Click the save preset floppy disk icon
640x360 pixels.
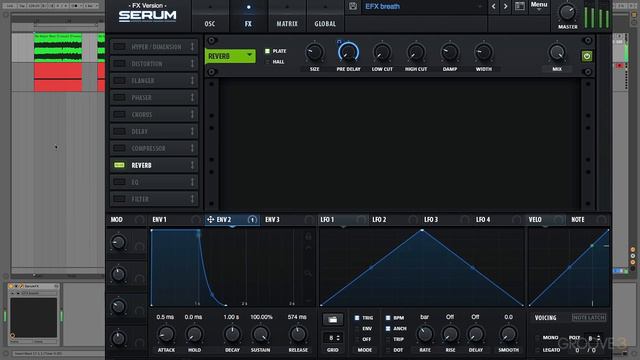[x=353, y=7]
